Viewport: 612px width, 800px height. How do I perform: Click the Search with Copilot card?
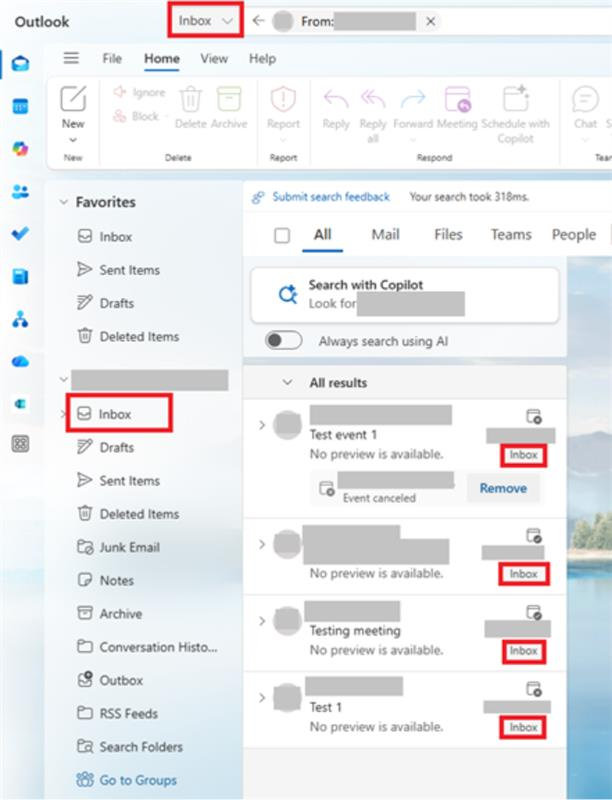(x=405, y=295)
